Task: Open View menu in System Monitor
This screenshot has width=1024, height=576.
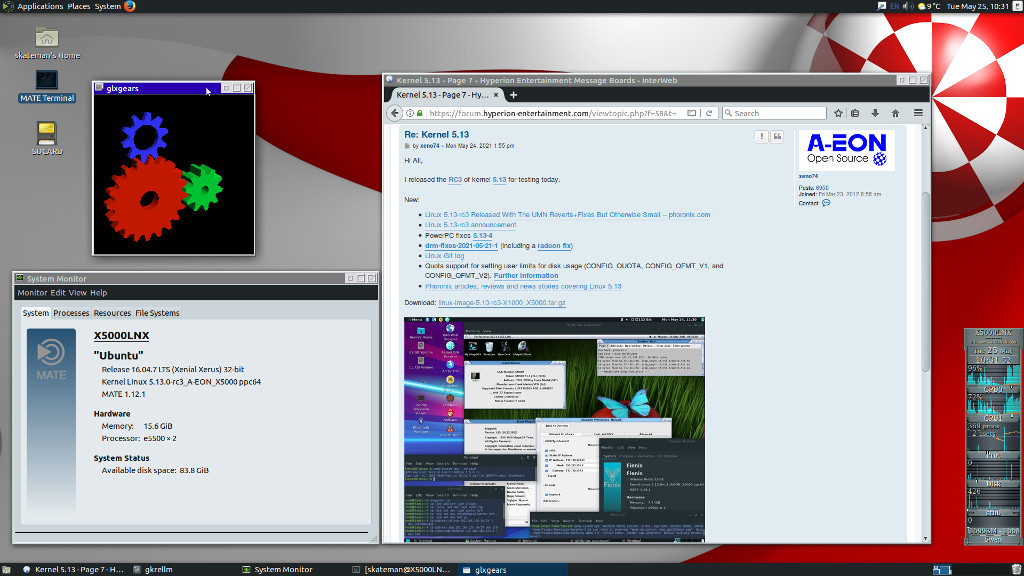Action: (77, 293)
